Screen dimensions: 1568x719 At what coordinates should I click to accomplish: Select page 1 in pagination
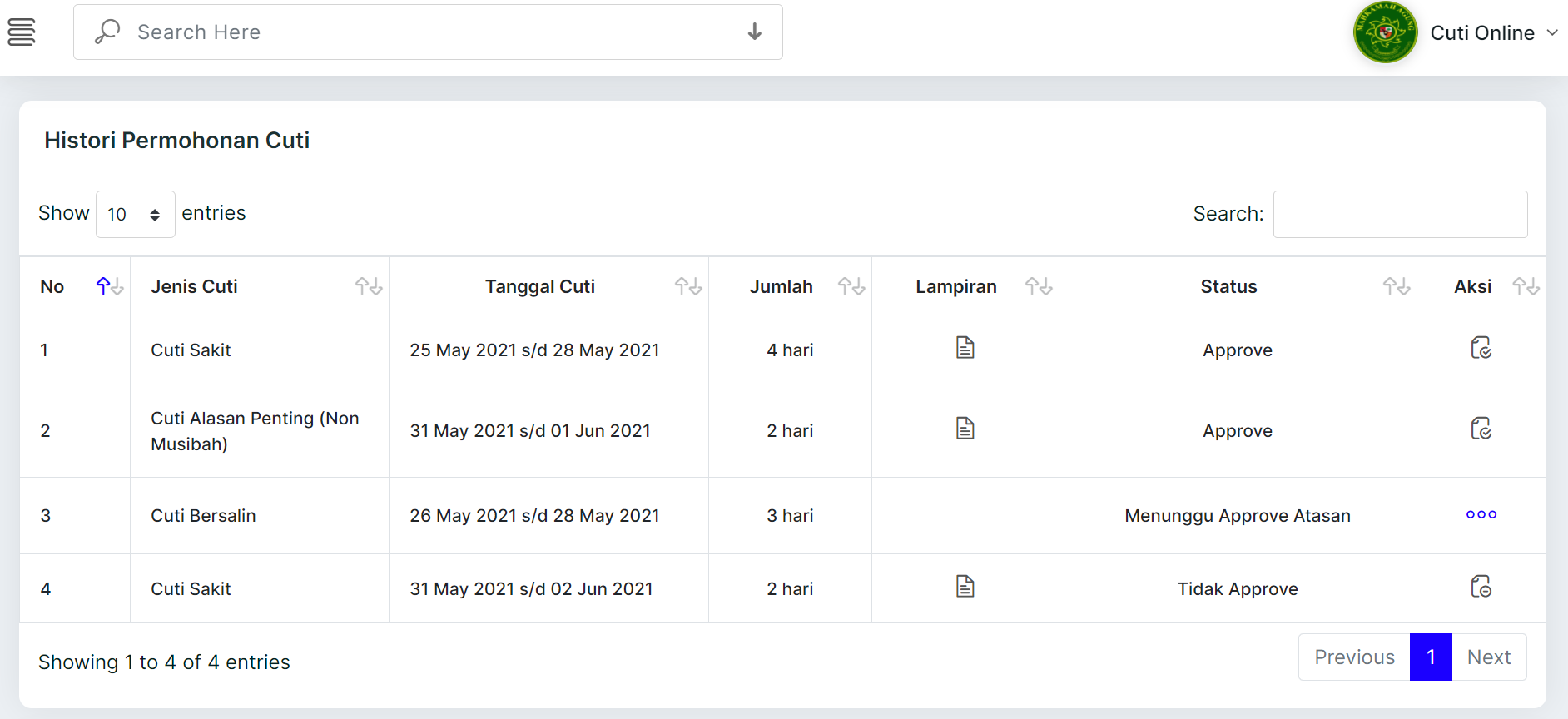(1431, 657)
